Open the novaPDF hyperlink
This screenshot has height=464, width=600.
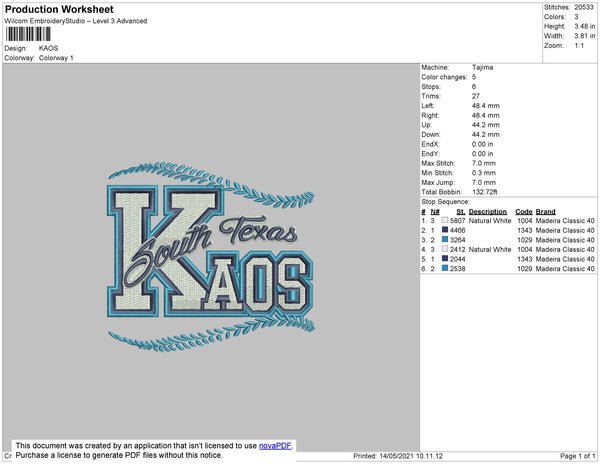pyautogui.click(x=275, y=446)
